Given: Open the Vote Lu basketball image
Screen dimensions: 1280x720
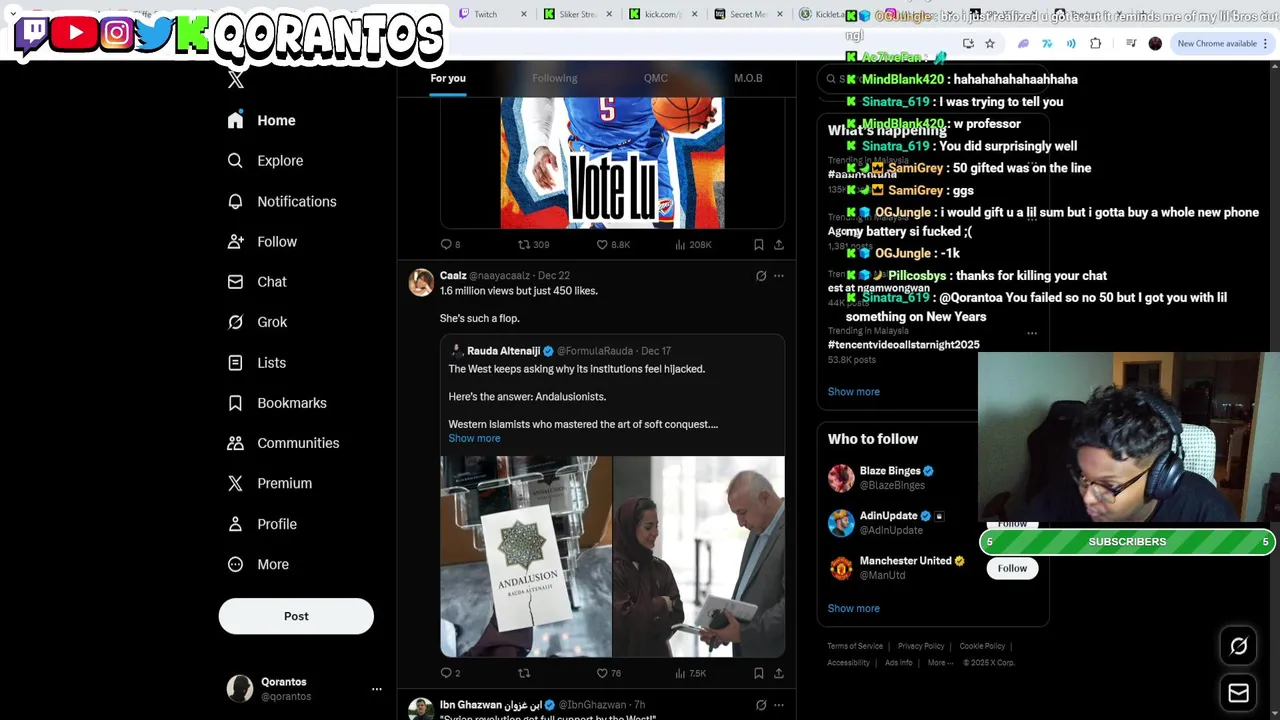Looking at the screenshot, I should point(612,163).
